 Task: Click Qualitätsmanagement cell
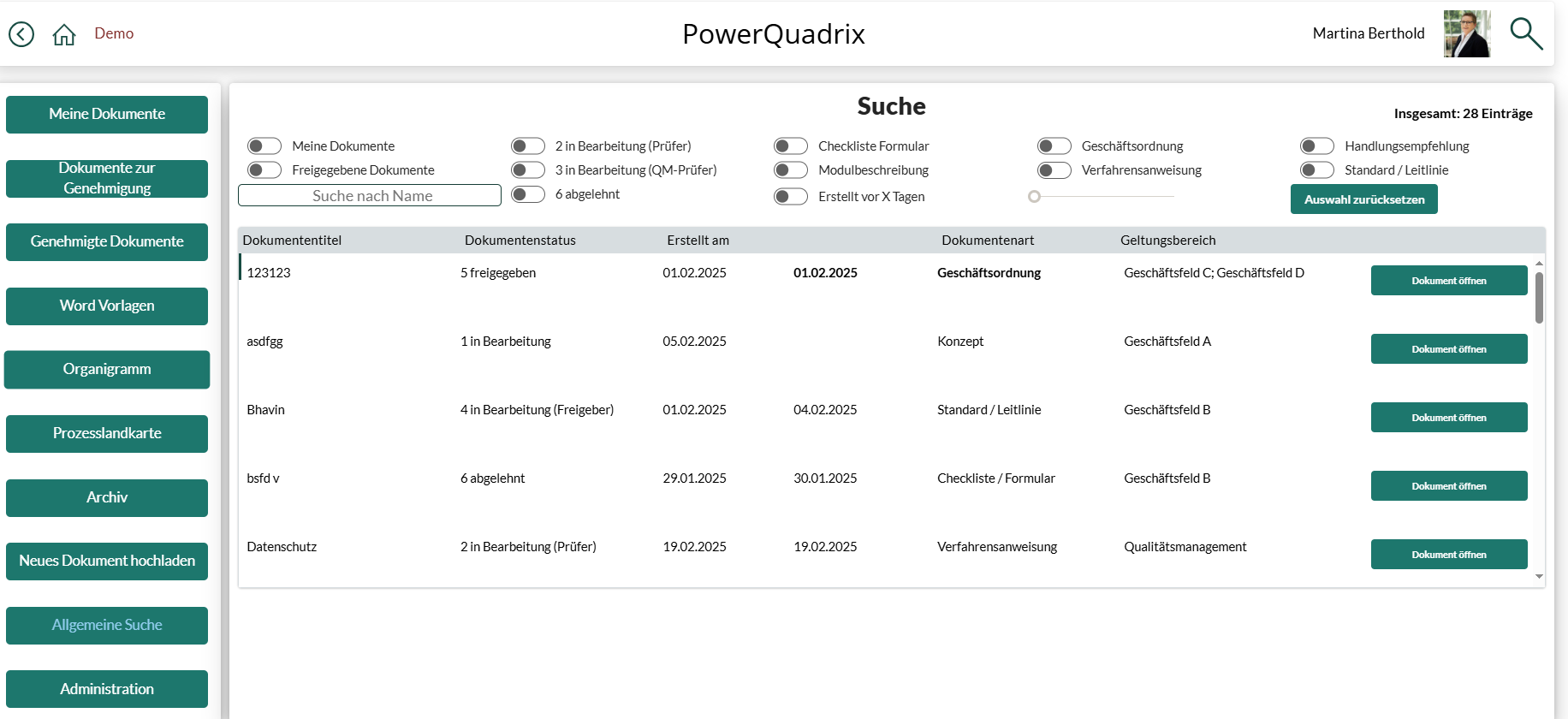(1185, 547)
